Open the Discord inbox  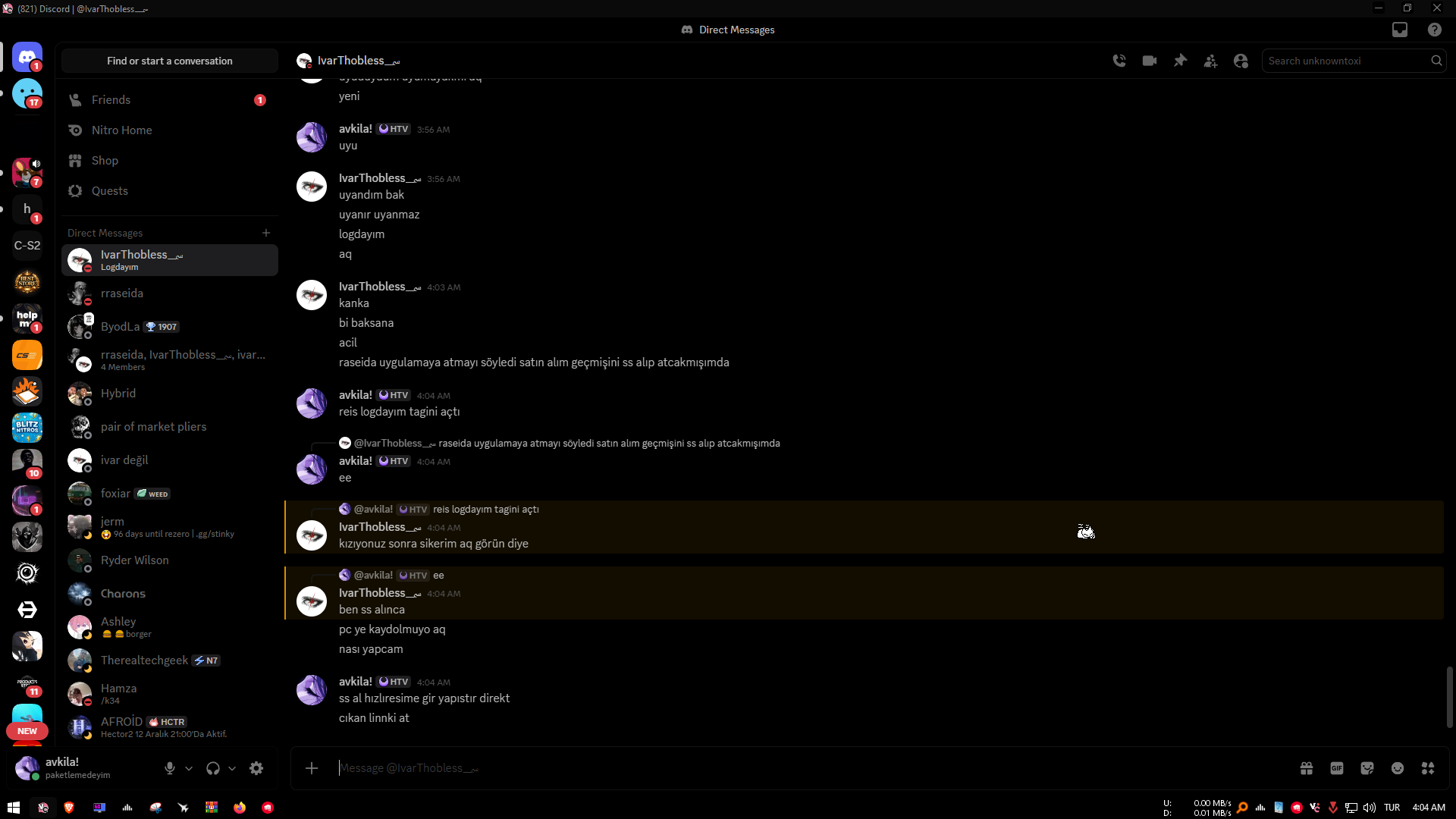coord(1400,30)
